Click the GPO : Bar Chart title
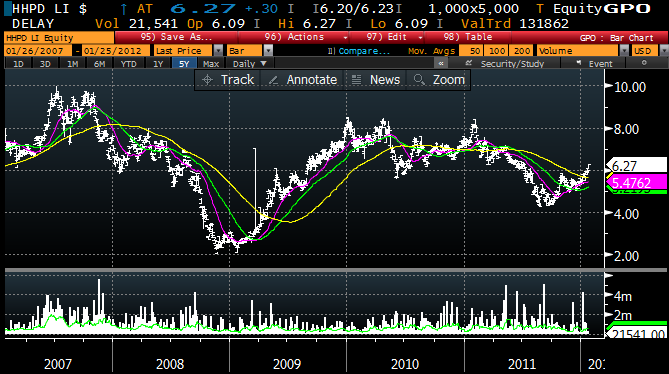669x374 pixels. pyautogui.click(x=616, y=38)
